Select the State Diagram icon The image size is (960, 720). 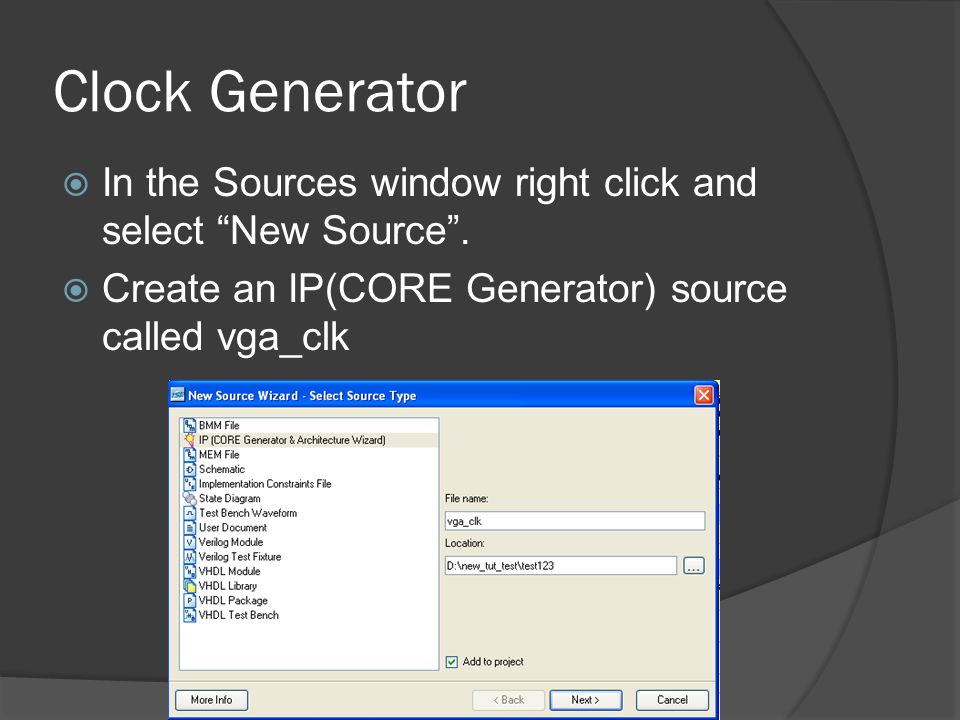click(190, 498)
